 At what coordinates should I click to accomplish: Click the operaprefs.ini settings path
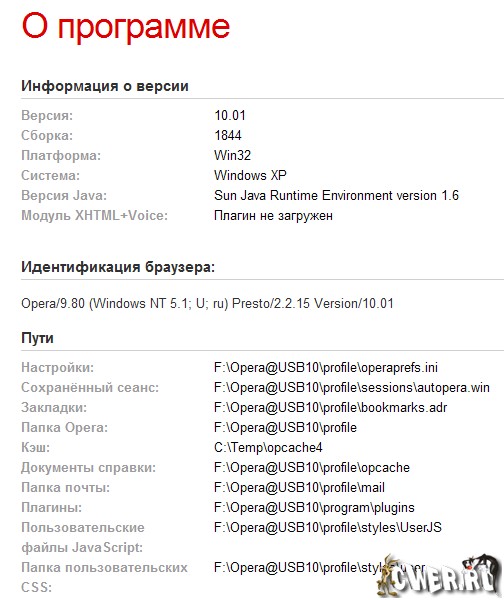[326, 367]
